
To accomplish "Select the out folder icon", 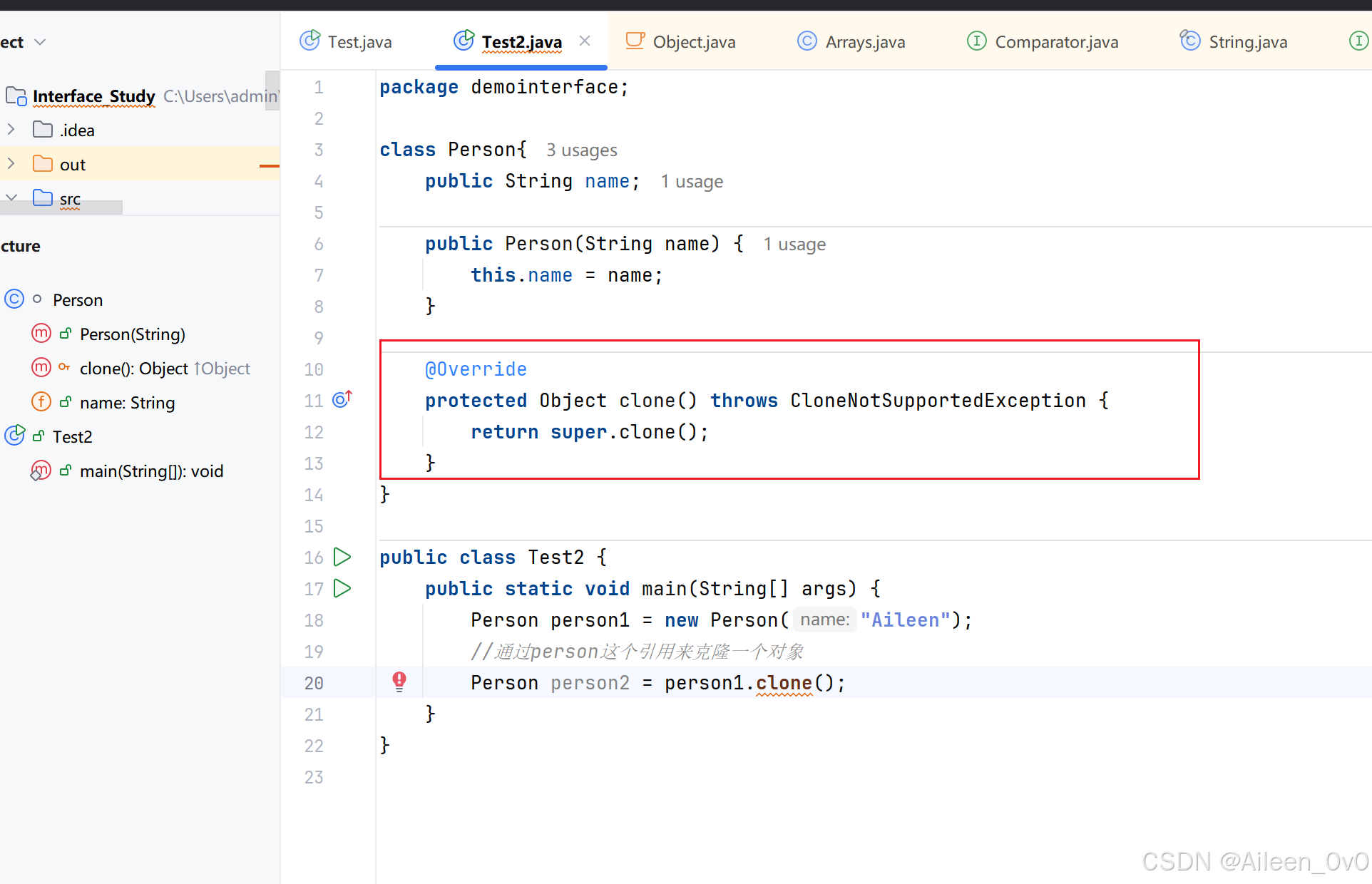I will pyautogui.click(x=43, y=164).
